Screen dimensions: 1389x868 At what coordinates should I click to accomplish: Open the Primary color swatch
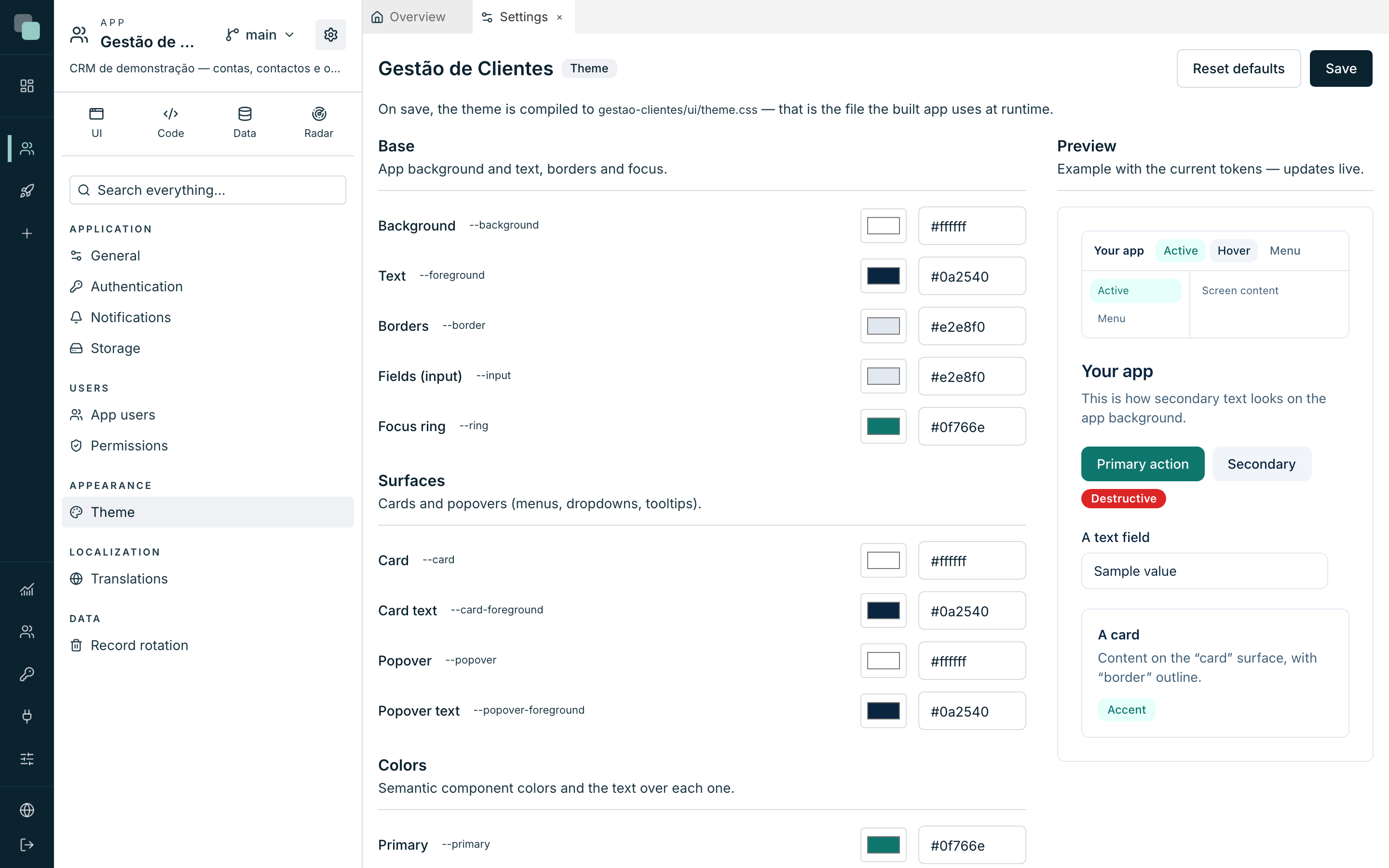pyautogui.click(x=884, y=845)
